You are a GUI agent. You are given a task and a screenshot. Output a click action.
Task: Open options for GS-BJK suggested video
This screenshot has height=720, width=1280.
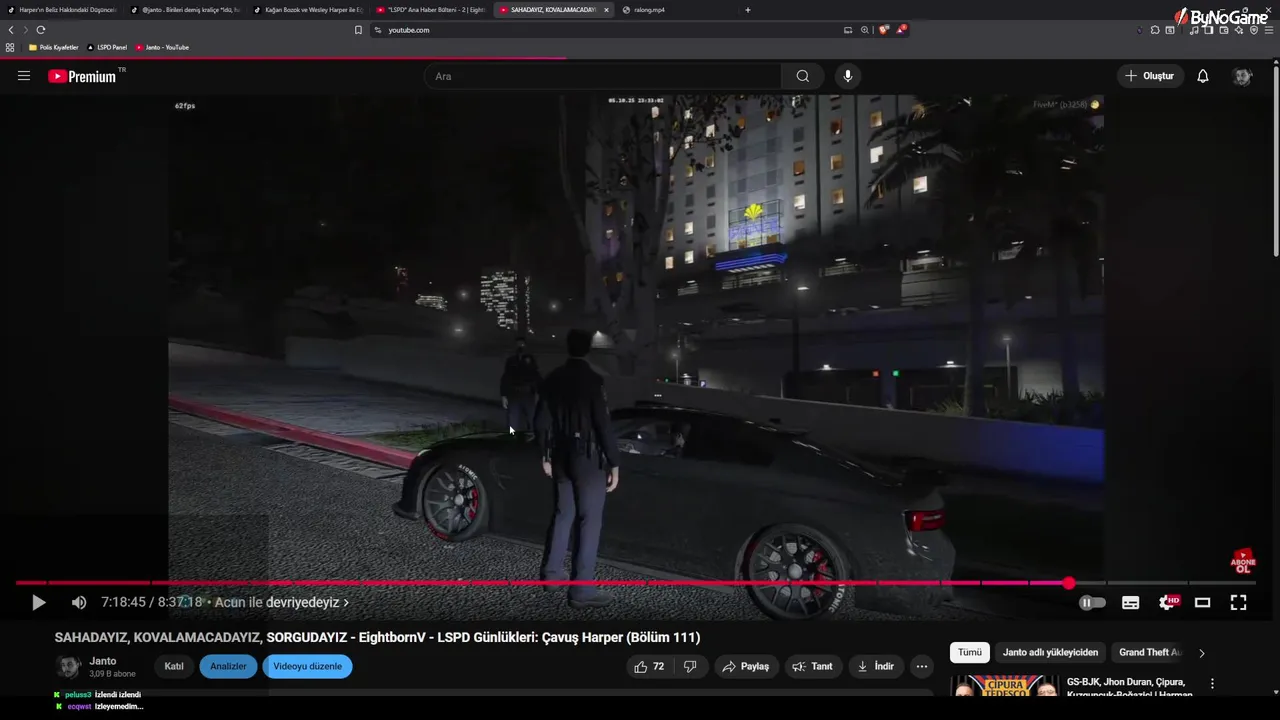coord(1212,684)
